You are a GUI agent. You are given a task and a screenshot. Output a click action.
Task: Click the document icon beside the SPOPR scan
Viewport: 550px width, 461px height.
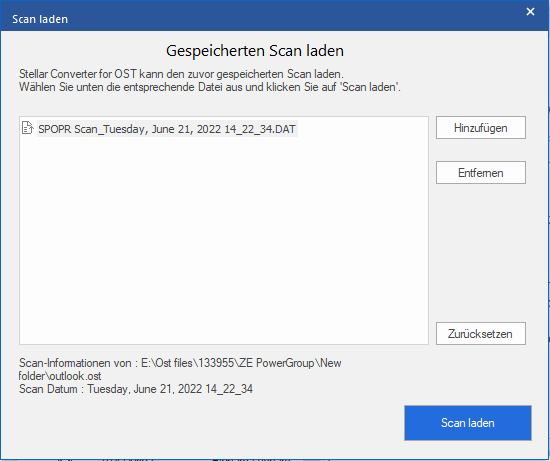coord(27,128)
